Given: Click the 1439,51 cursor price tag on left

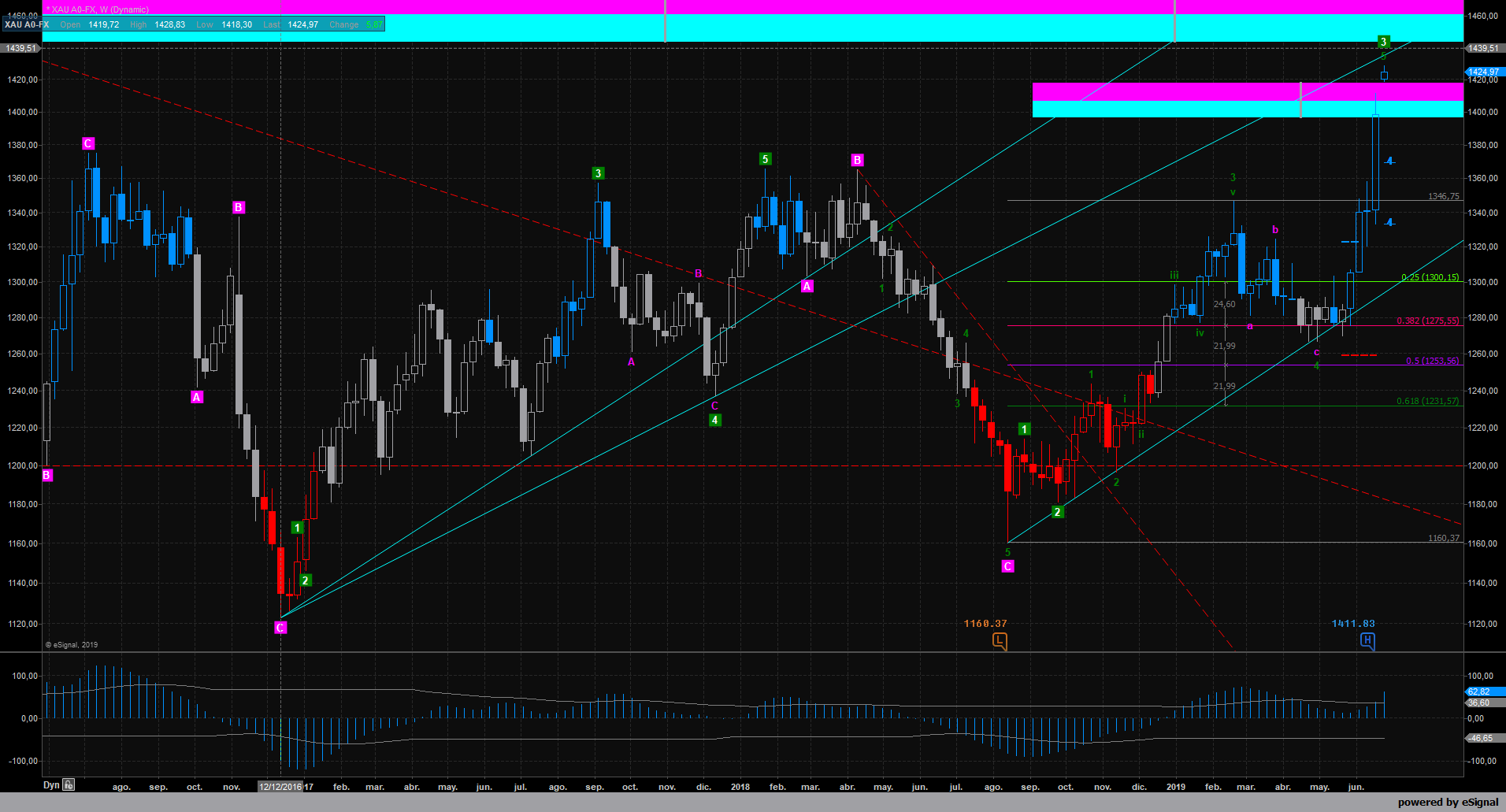Looking at the screenshot, I should (21, 48).
